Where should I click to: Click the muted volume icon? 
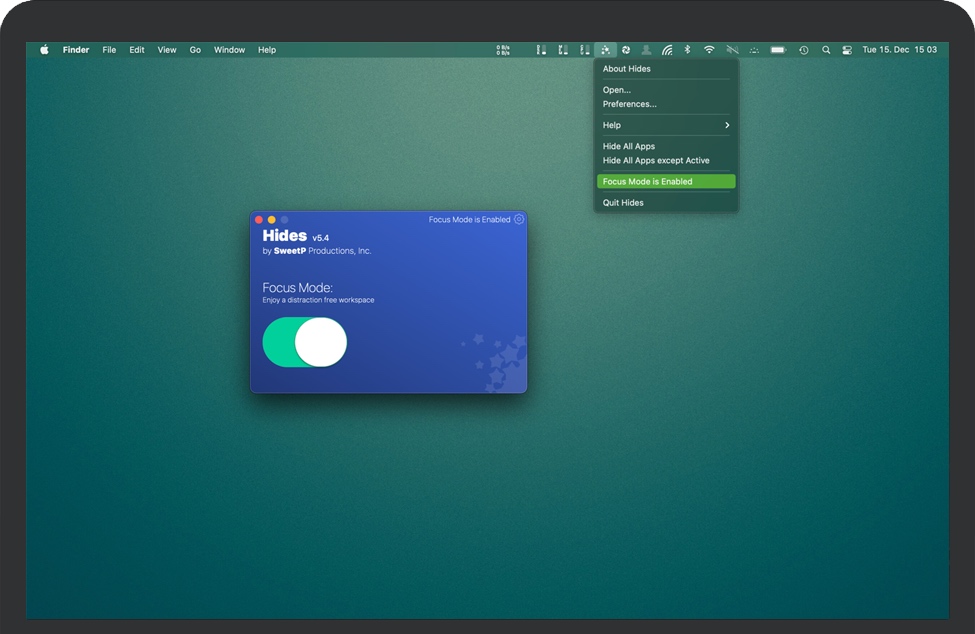point(732,50)
